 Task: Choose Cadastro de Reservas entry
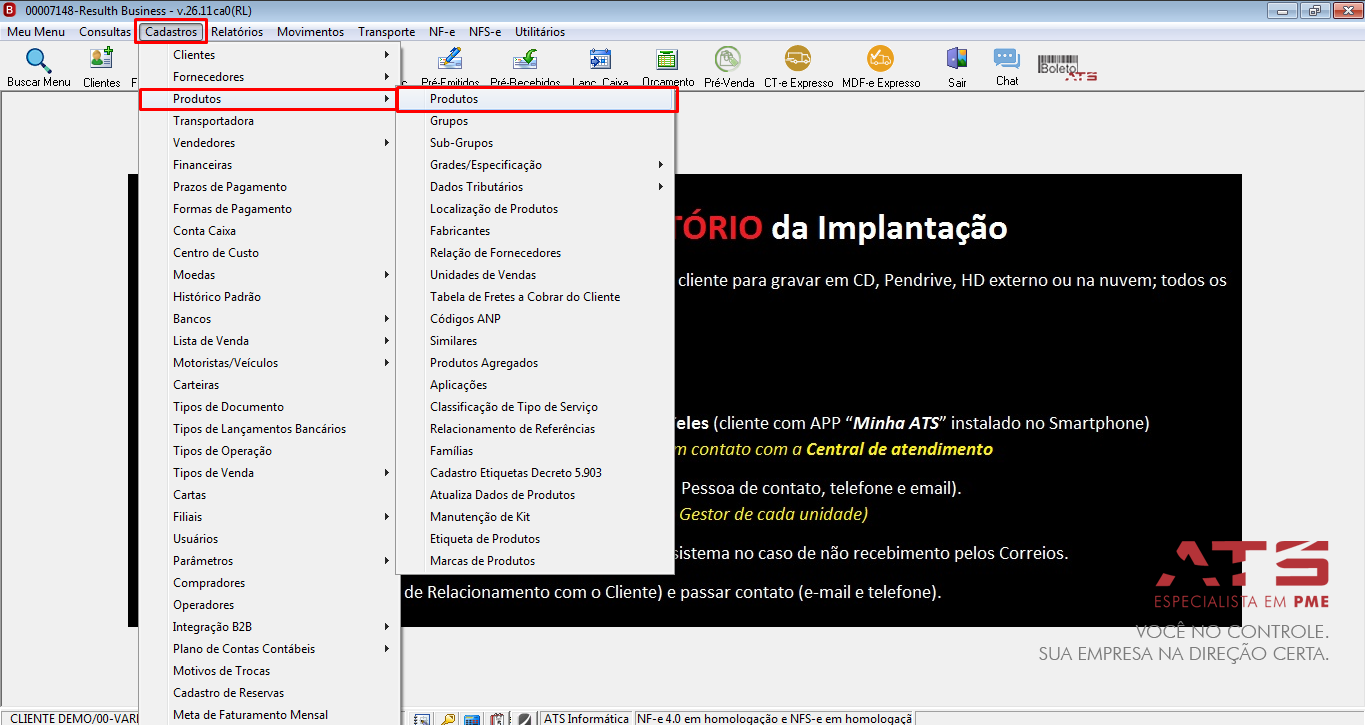[x=269, y=693]
